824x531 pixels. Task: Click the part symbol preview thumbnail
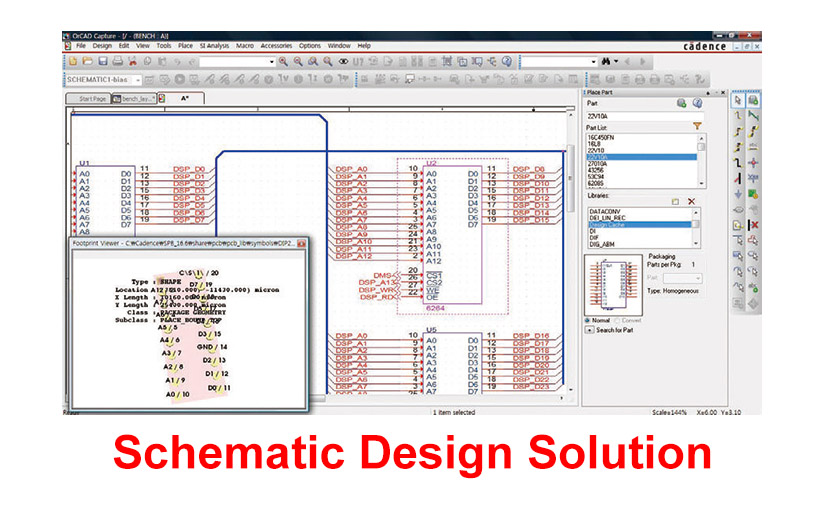tap(613, 284)
